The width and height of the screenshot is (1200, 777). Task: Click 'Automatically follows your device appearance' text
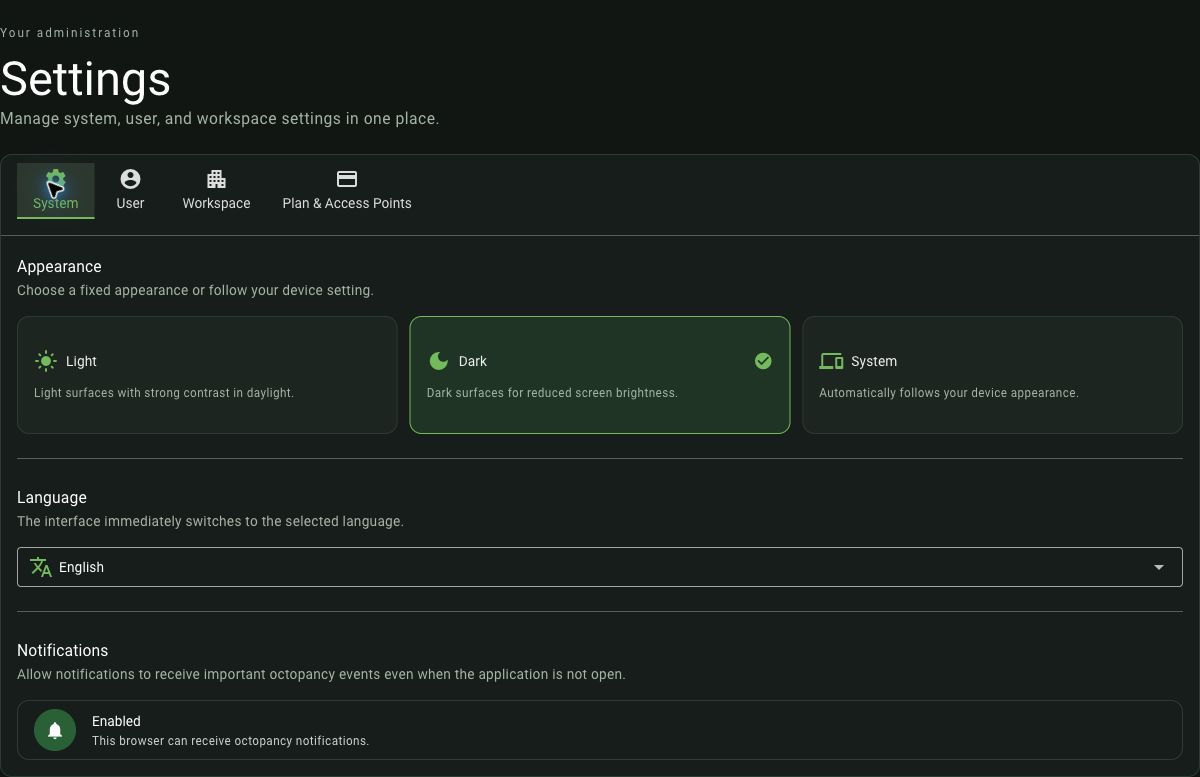point(949,393)
